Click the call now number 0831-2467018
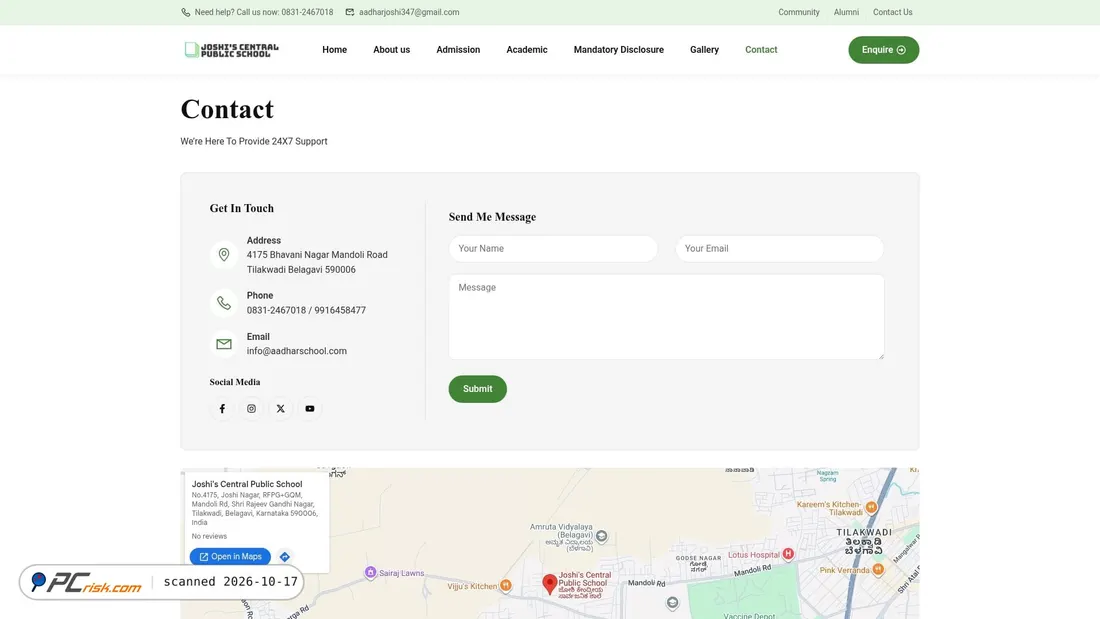Image resolution: width=1100 pixels, height=619 pixels. (307, 12)
